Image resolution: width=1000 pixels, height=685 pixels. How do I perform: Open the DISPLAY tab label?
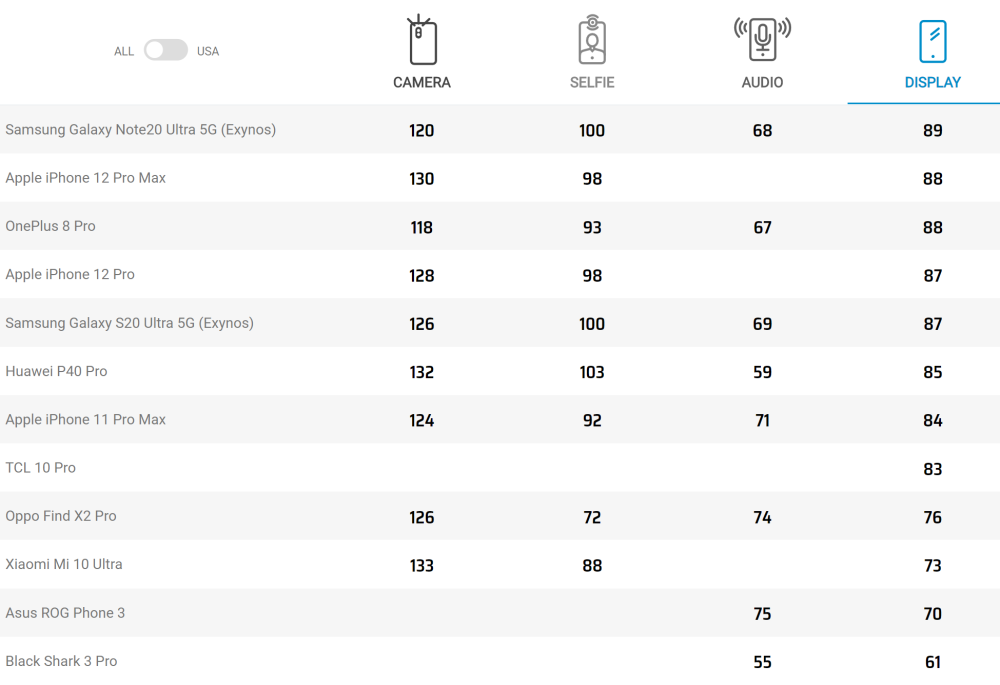point(932,83)
